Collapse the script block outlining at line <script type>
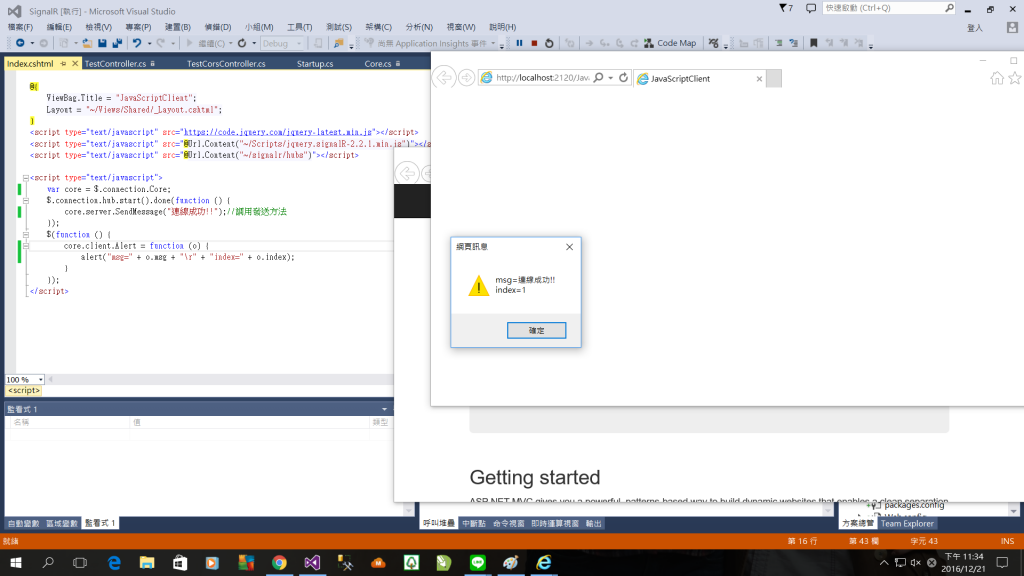 tap(25, 178)
